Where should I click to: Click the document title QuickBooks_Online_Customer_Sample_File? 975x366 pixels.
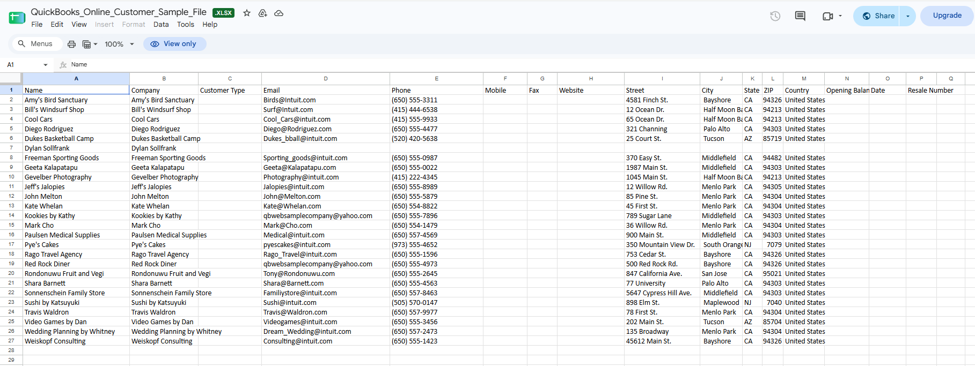(119, 12)
